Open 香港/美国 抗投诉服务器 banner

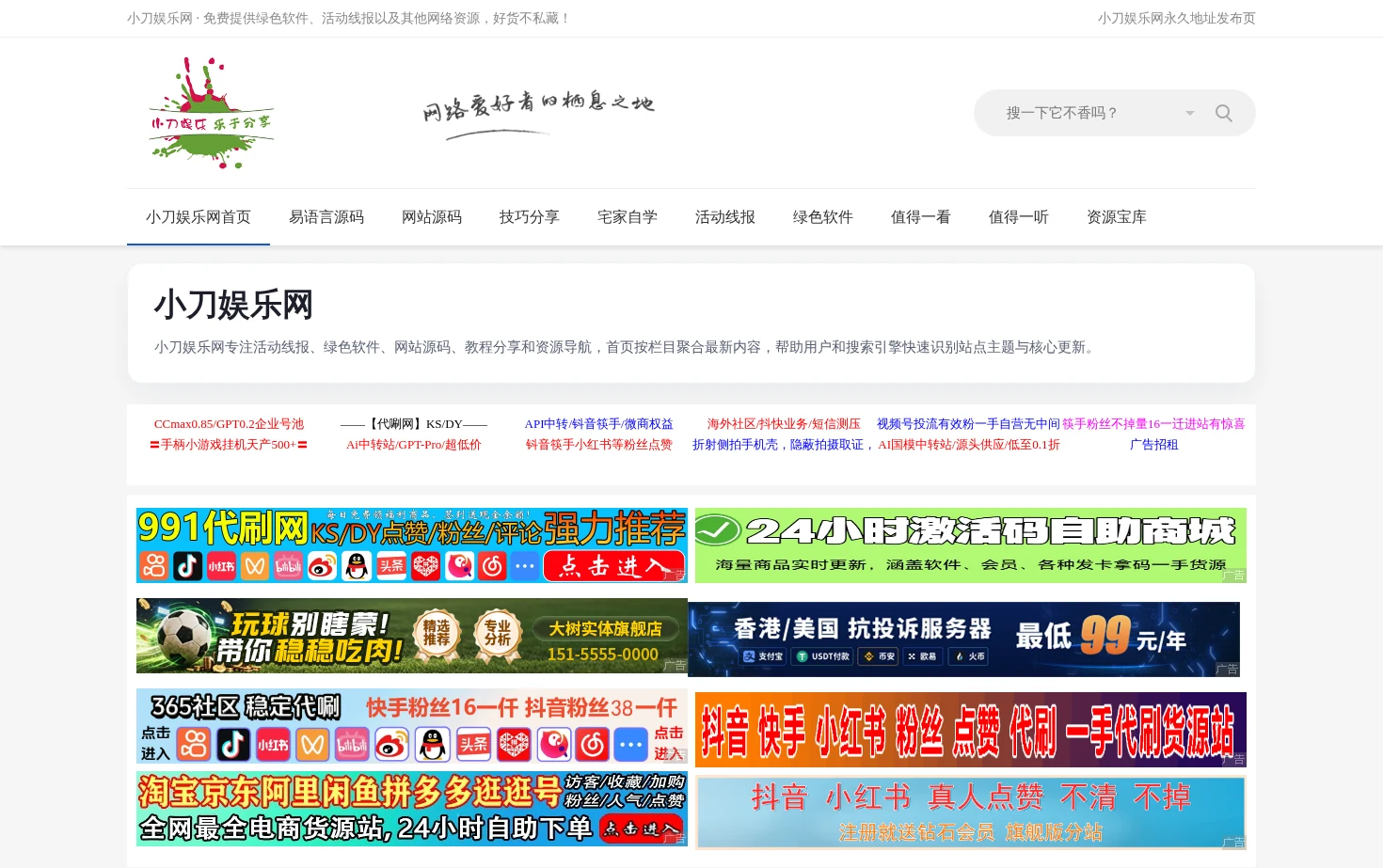[964, 639]
